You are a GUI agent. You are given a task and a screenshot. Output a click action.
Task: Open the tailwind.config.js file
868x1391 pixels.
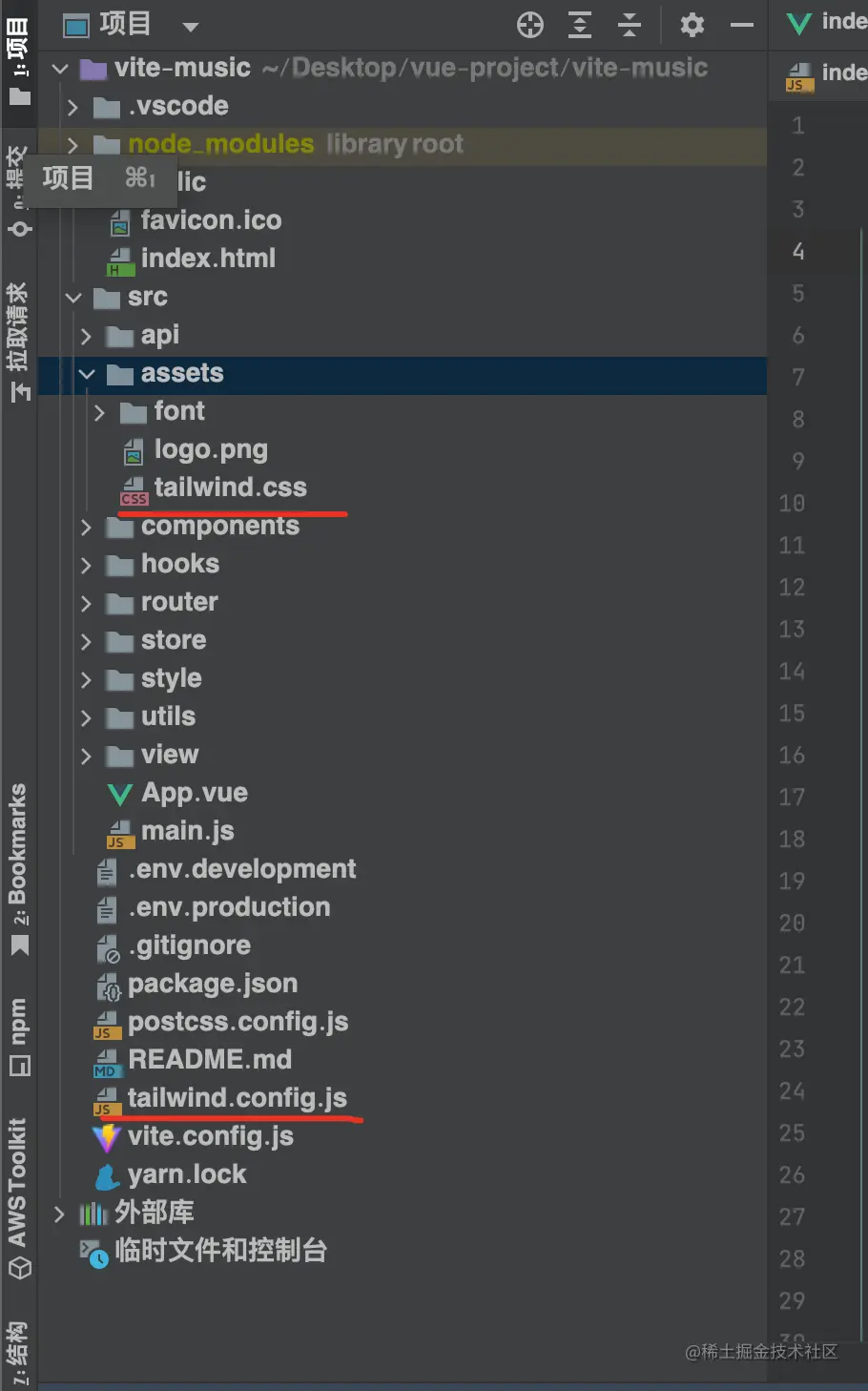[238, 1098]
